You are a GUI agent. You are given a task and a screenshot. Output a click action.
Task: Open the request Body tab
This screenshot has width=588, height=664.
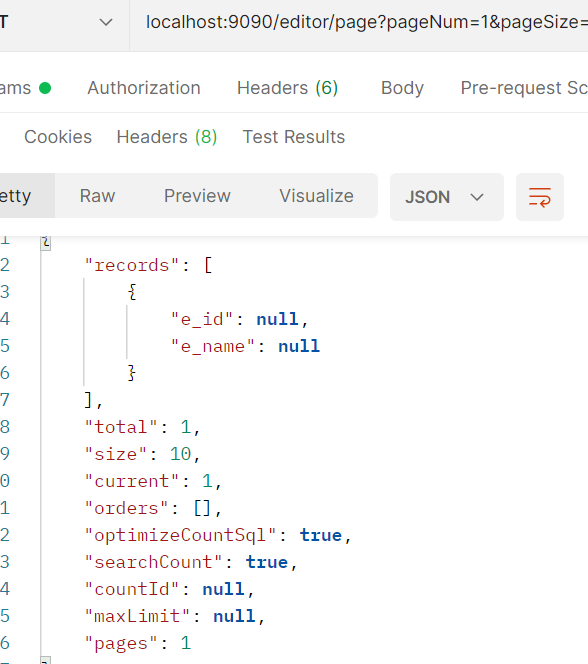click(402, 88)
